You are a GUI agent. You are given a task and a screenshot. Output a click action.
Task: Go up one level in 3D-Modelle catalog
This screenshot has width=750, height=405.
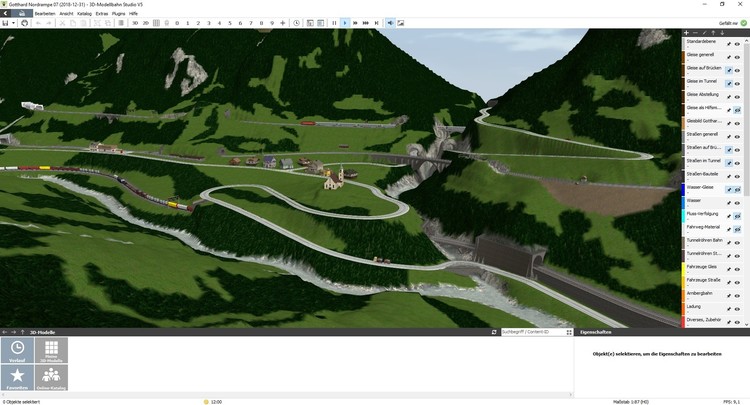(22, 332)
